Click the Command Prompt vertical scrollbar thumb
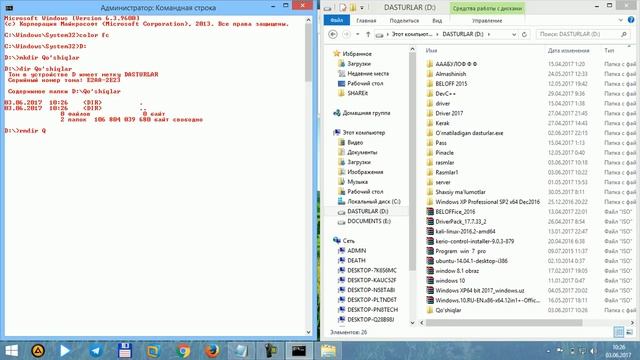The image size is (640, 360). point(309,52)
